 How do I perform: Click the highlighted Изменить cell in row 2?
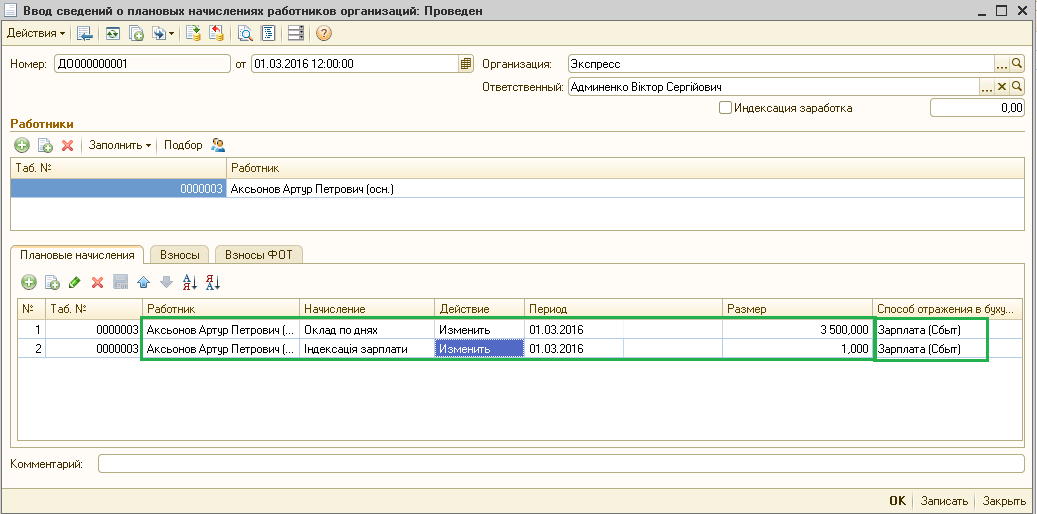(x=479, y=348)
